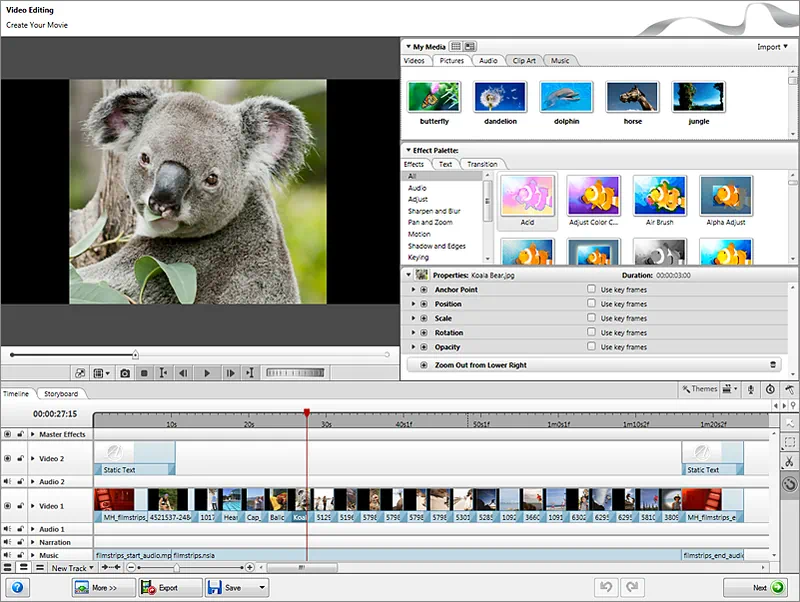Play the preview video
Screen dimensions: 800x602
coord(207,373)
